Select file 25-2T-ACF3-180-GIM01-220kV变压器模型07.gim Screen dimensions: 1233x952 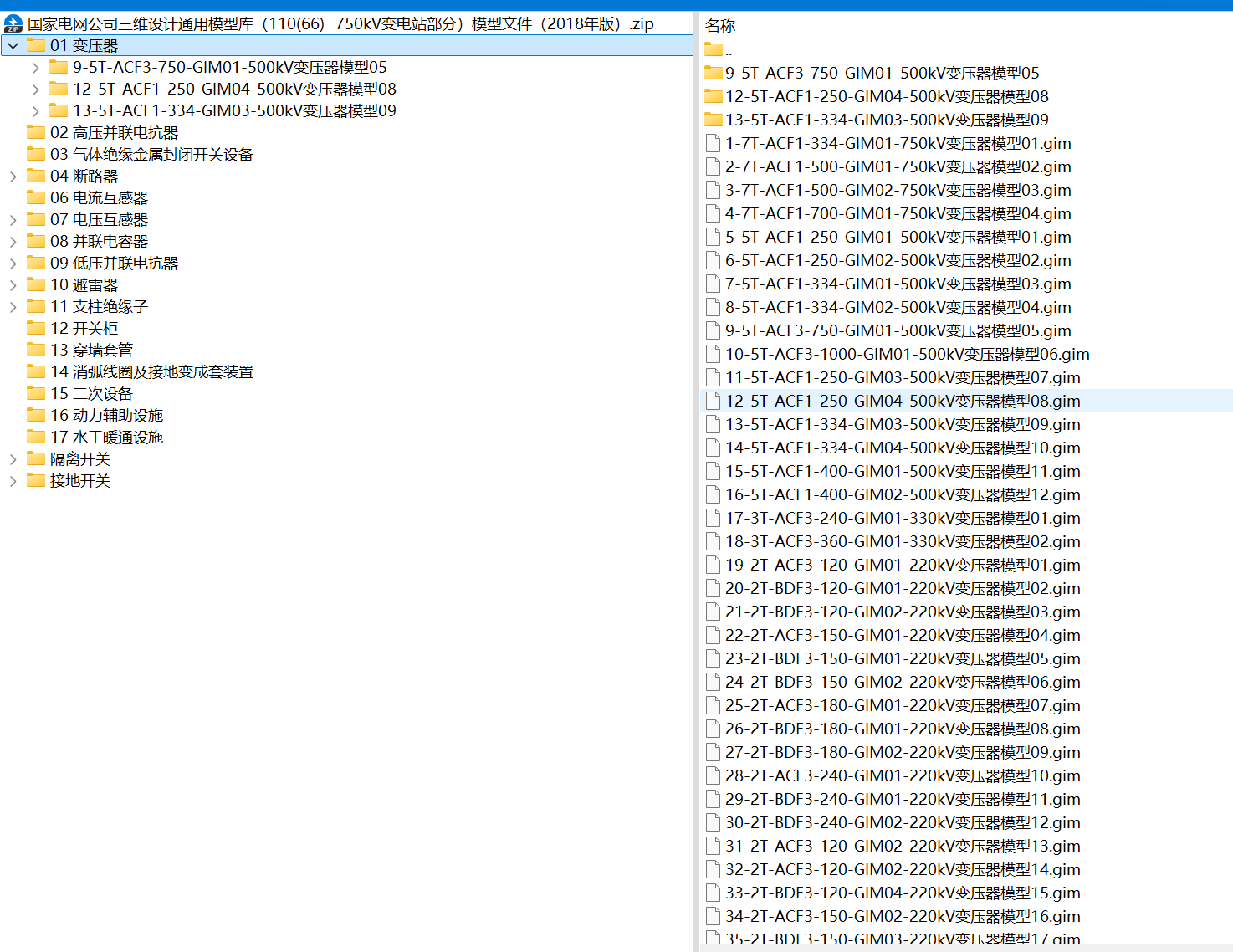pyautogui.click(x=903, y=705)
